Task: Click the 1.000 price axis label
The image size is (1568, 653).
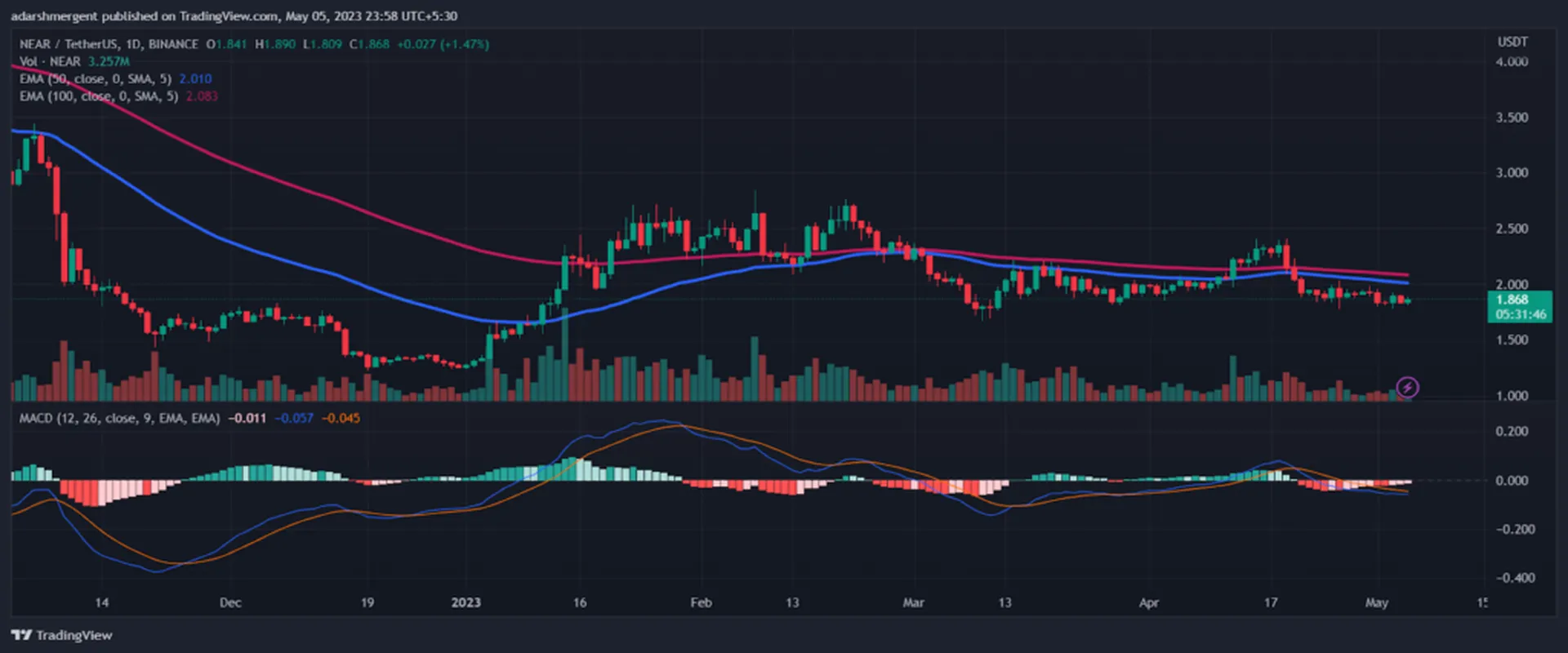Action: point(1512,396)
